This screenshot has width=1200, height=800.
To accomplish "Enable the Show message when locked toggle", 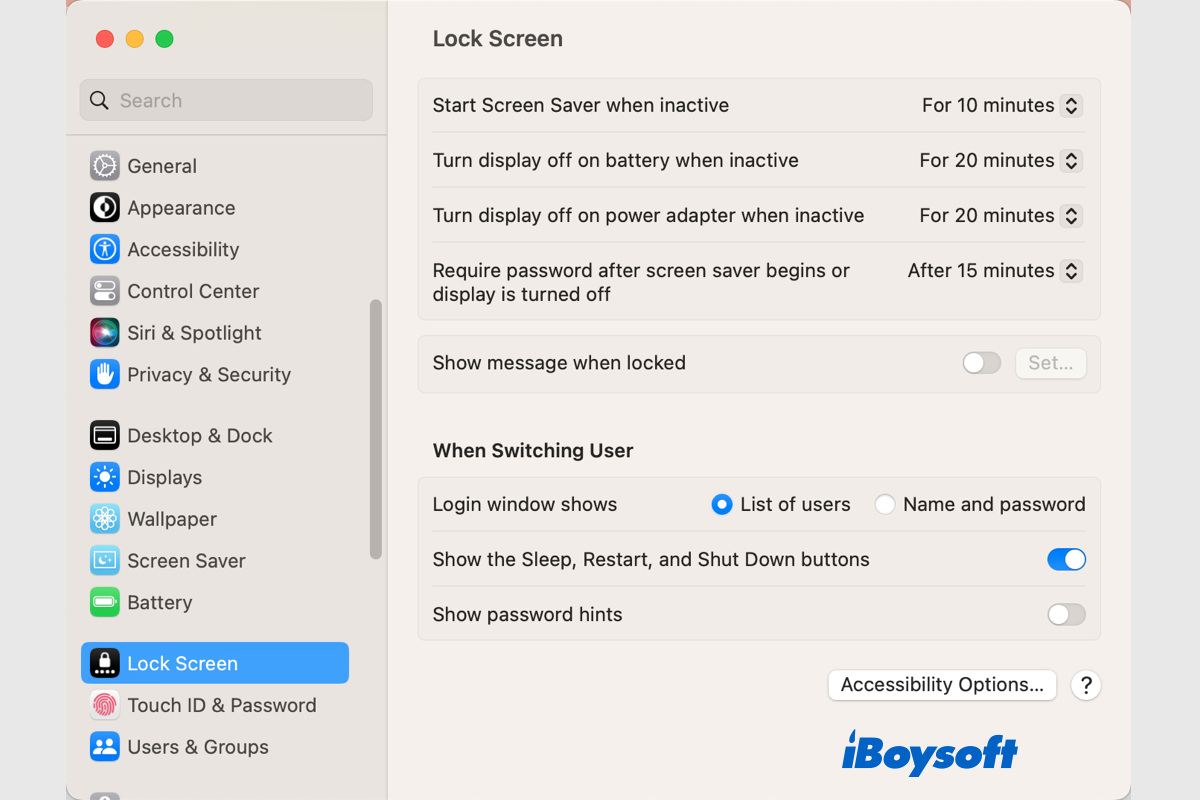I will click(x=981, y=363).
